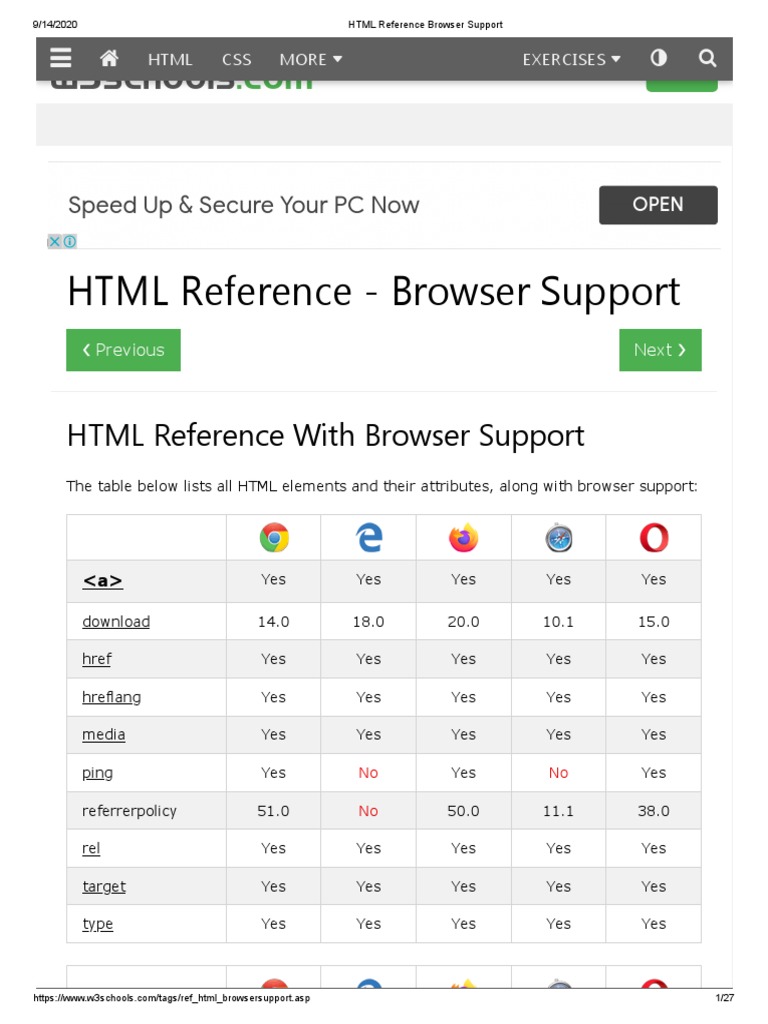Close the ad using the X icon
The width and height of the screenshot is (768, 1024).
(x=55, y=241)
